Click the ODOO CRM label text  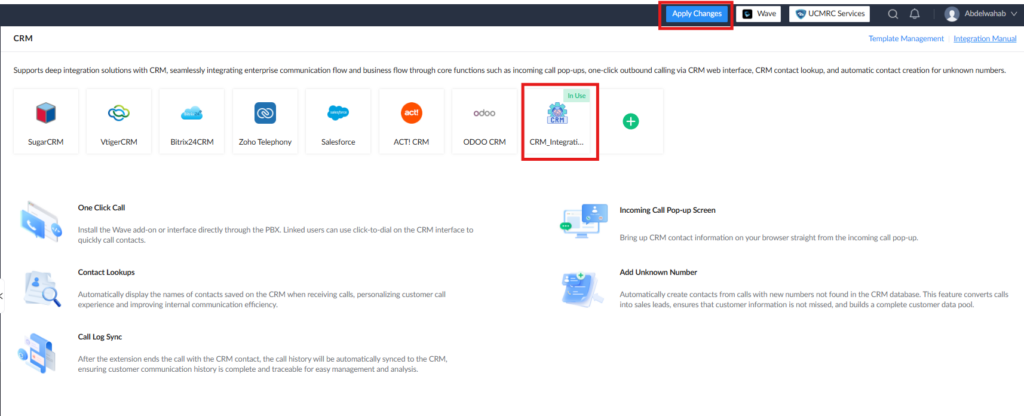click(485, 142)
